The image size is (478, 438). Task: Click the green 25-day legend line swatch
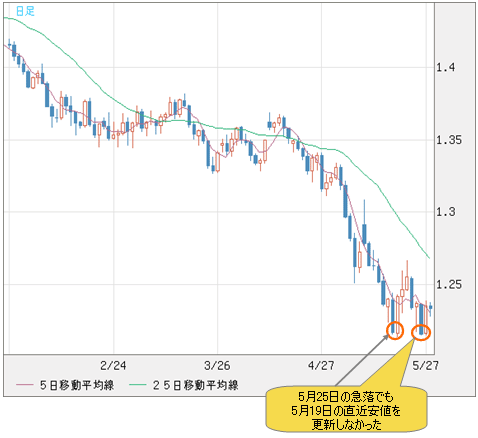point(137,385)
